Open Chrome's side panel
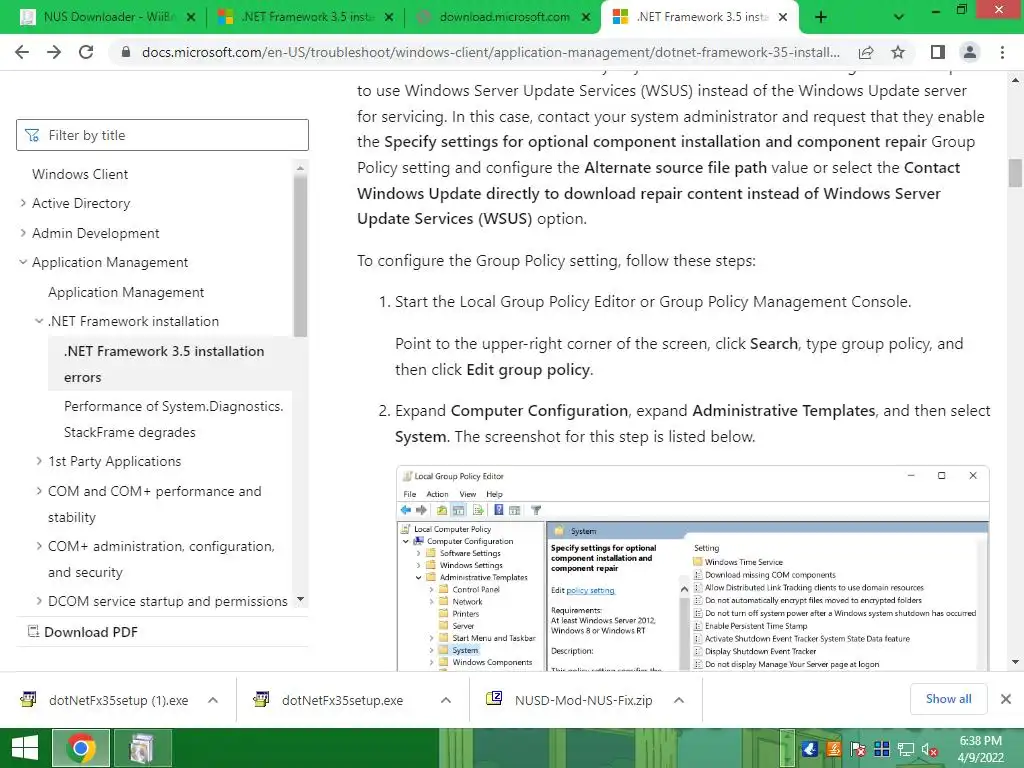The width and height of the screenshot is (1024, 768). 938,52
